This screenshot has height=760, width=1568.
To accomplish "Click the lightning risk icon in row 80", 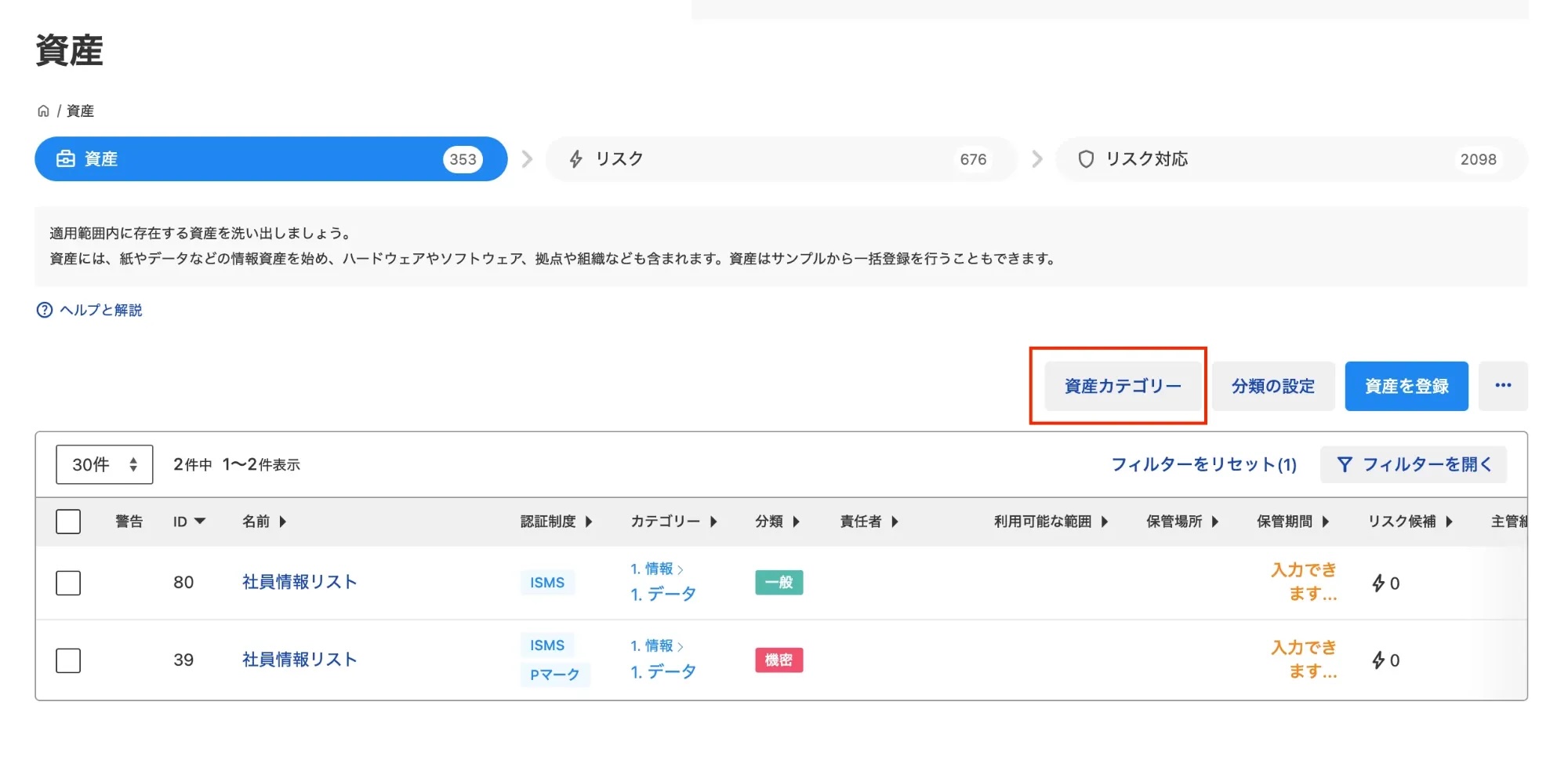I will click(1378, 583).
